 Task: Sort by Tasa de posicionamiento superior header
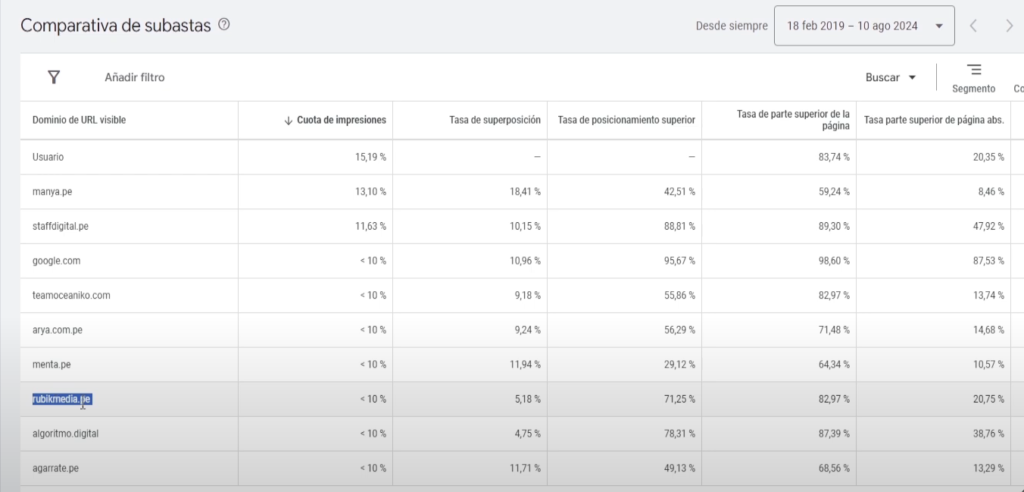tap(626, 120)
